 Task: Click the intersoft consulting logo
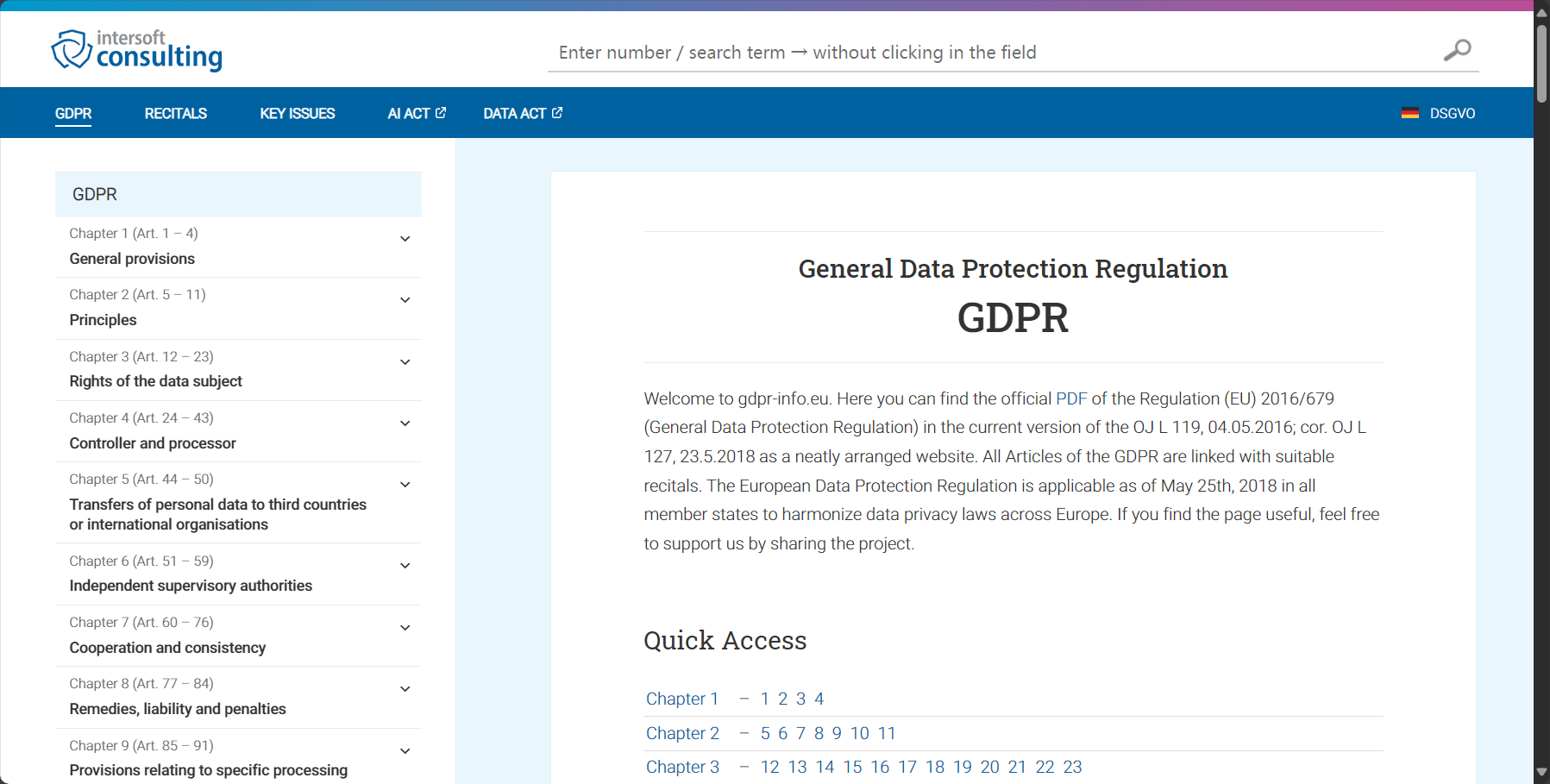(137, 50)
